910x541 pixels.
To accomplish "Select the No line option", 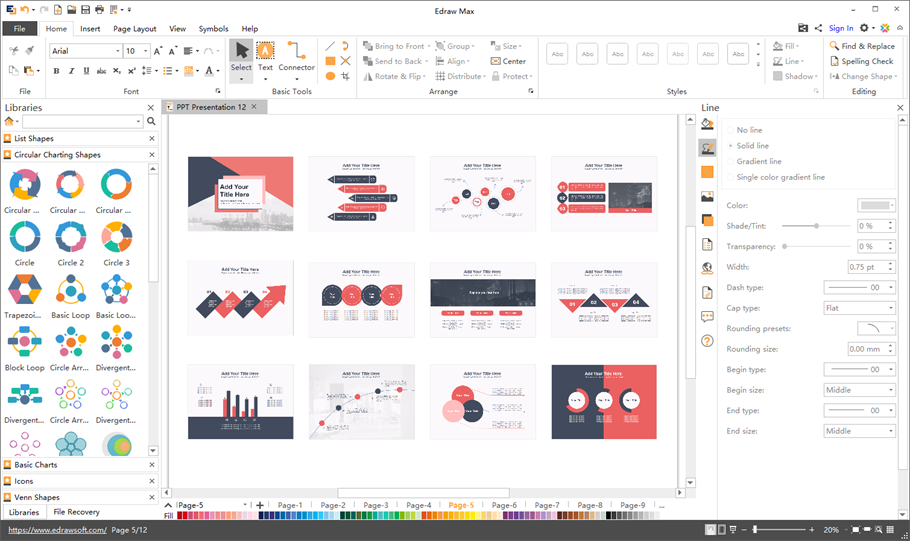I will (749, 130).
